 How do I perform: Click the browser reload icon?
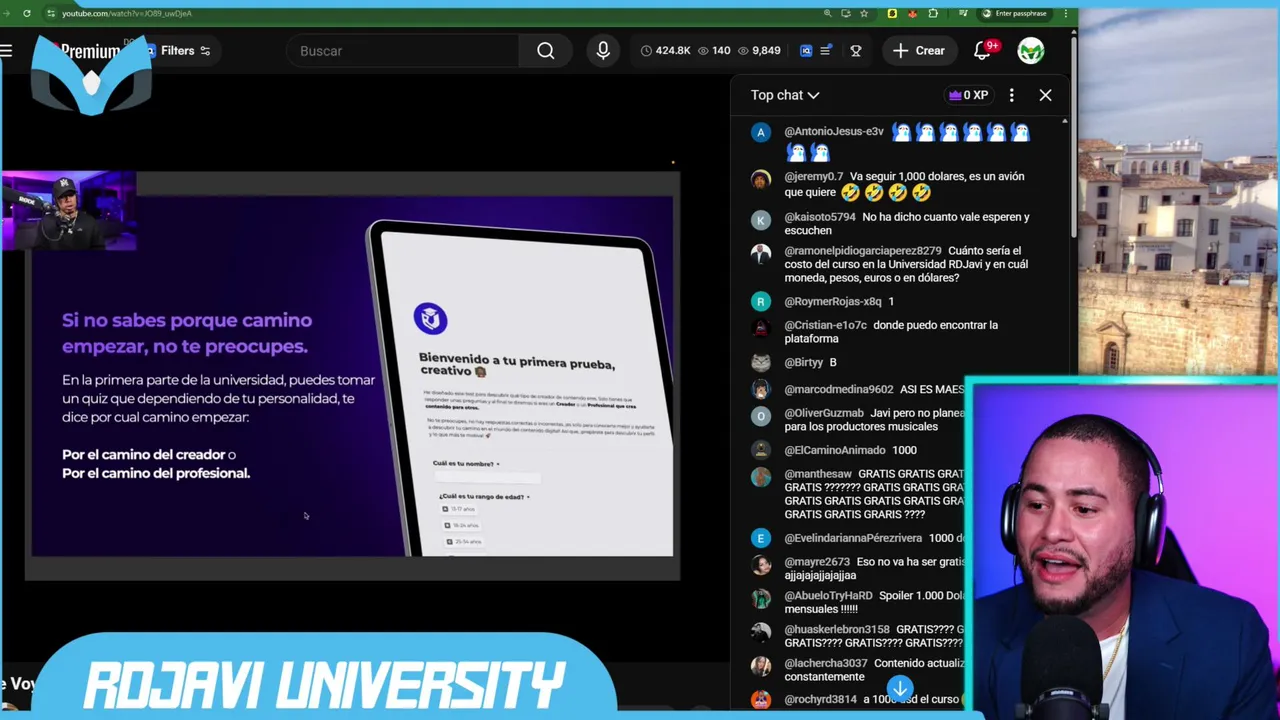[x=27, y=13]
